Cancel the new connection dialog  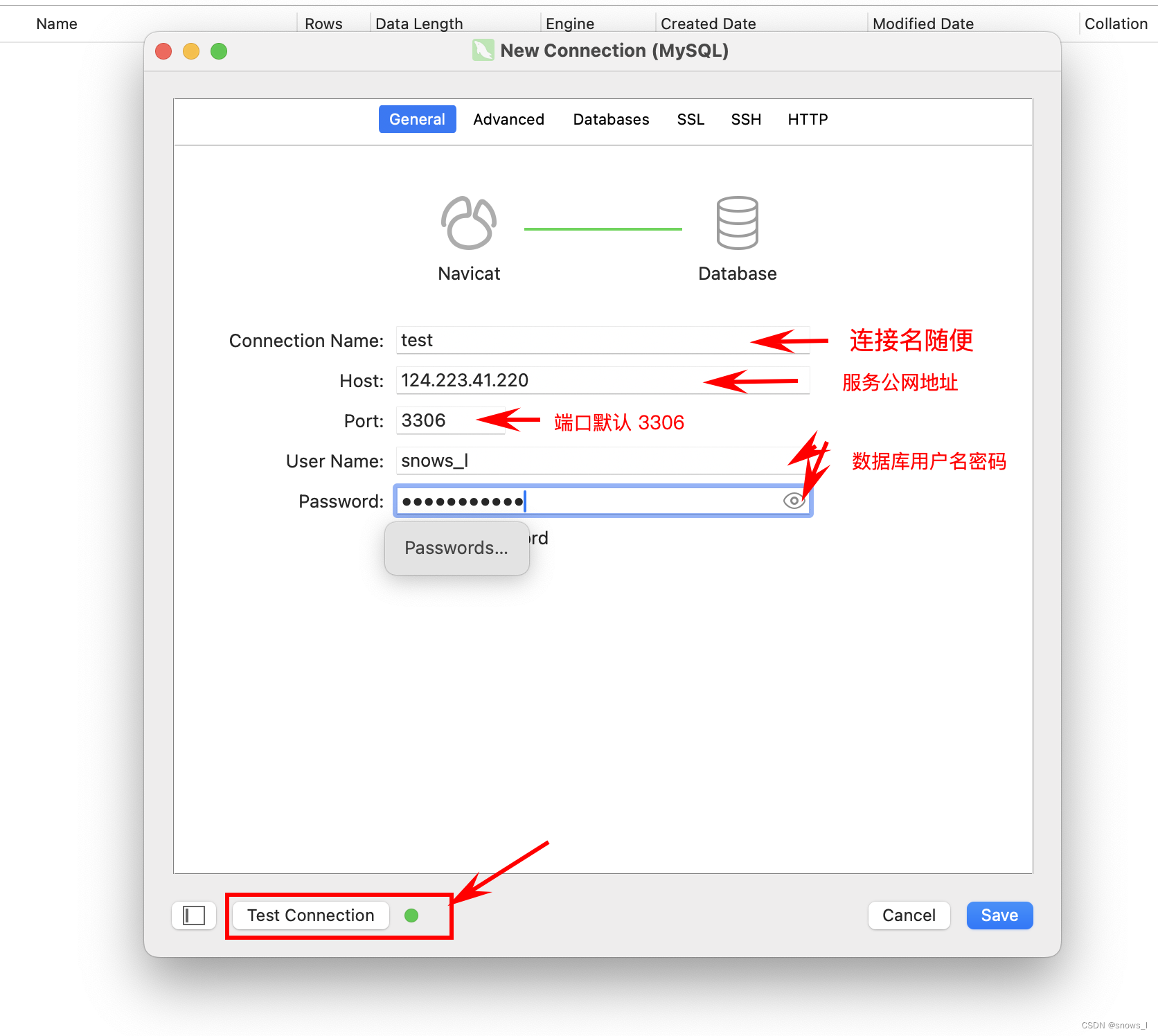(x=909, y=916)
